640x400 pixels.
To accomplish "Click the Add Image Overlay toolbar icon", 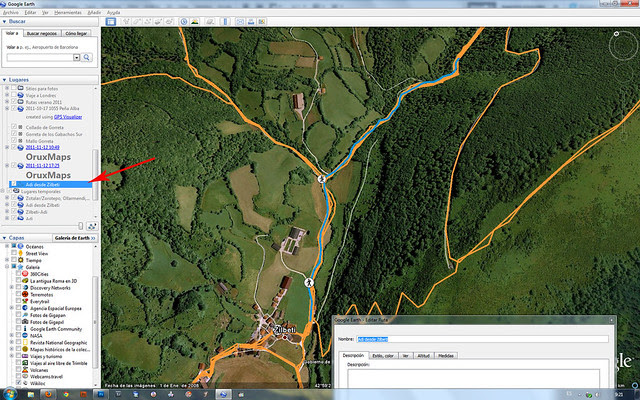I will pyautogui.click(x=158, y=22).
